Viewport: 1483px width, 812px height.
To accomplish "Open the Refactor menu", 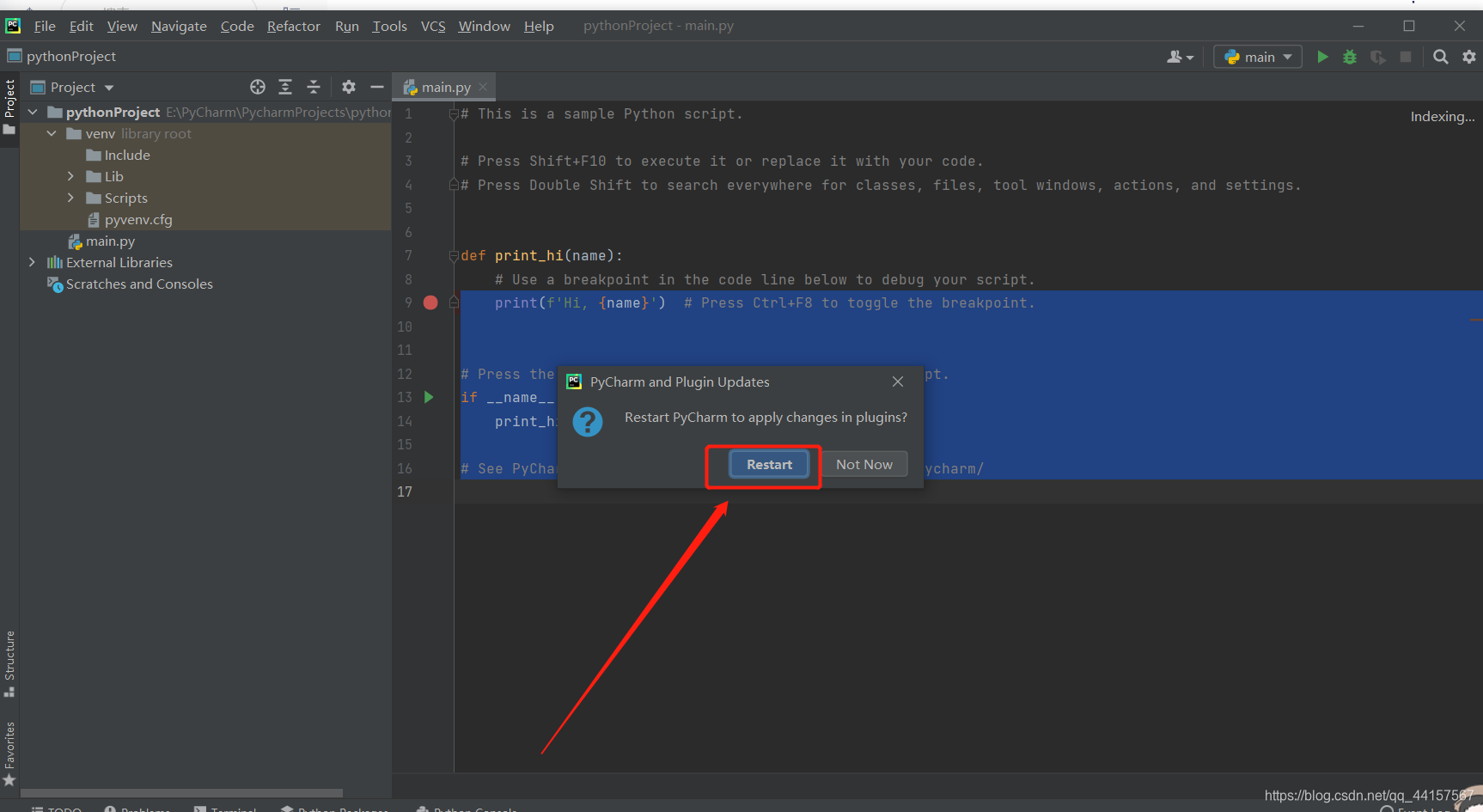I will click(294, 26).
